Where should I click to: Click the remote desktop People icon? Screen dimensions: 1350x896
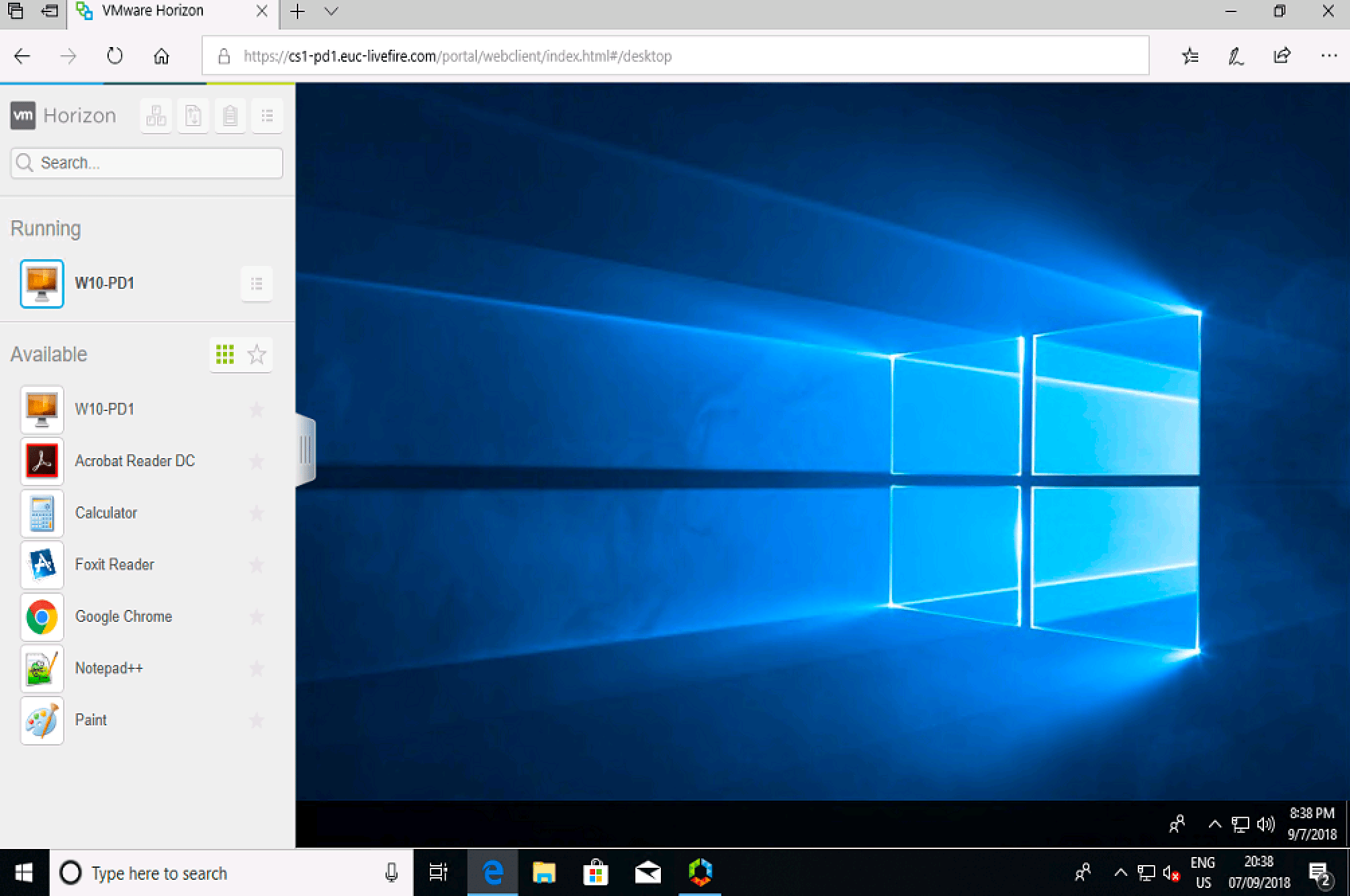pos(1177,823)
